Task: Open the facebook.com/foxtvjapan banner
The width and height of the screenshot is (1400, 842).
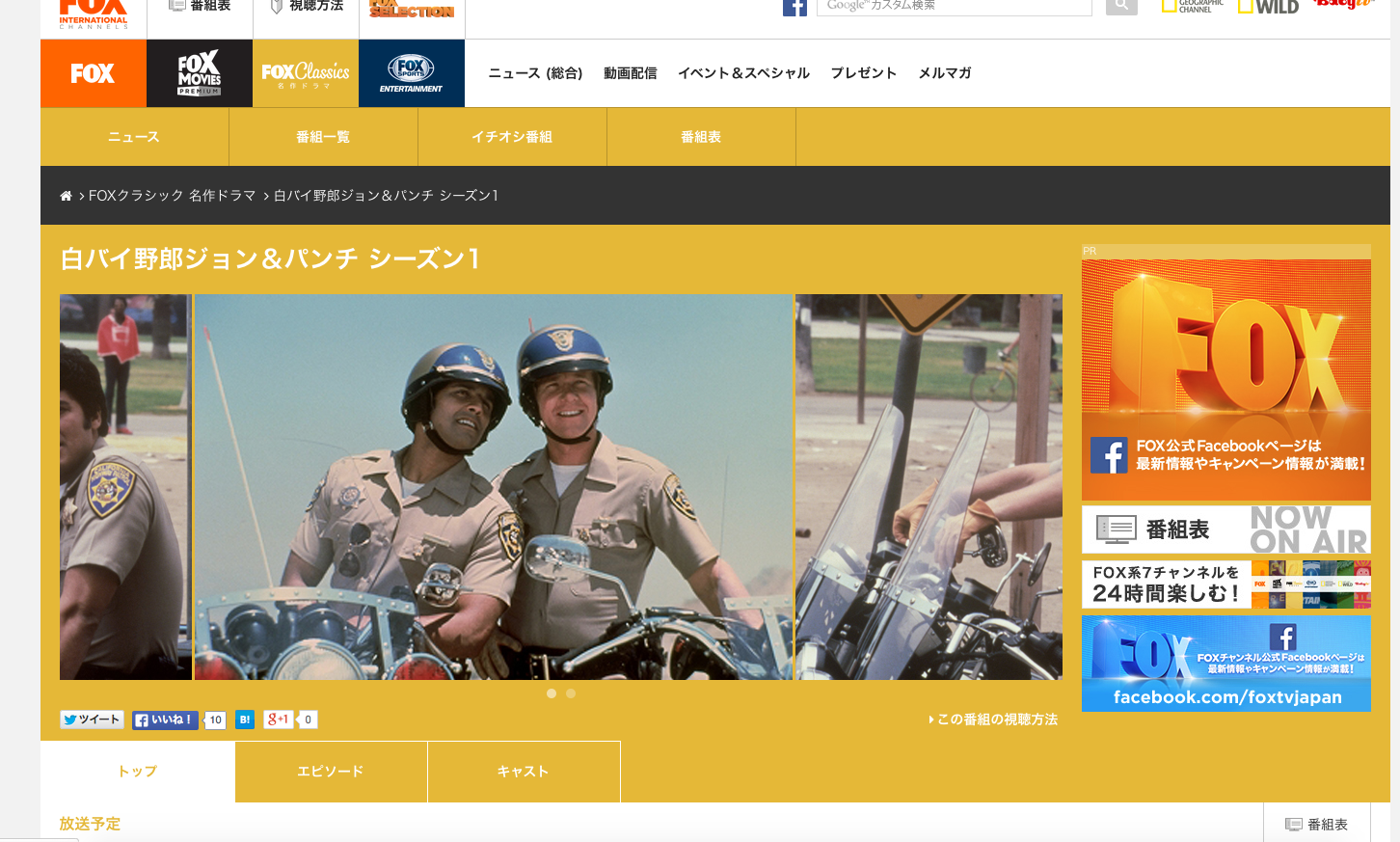Action: click(1226, 664)
